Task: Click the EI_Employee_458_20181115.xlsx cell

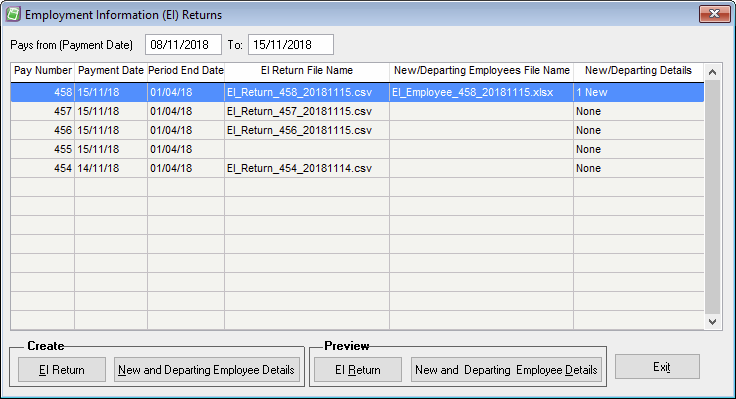Action: pyautogui.click(x=481, y=92)
